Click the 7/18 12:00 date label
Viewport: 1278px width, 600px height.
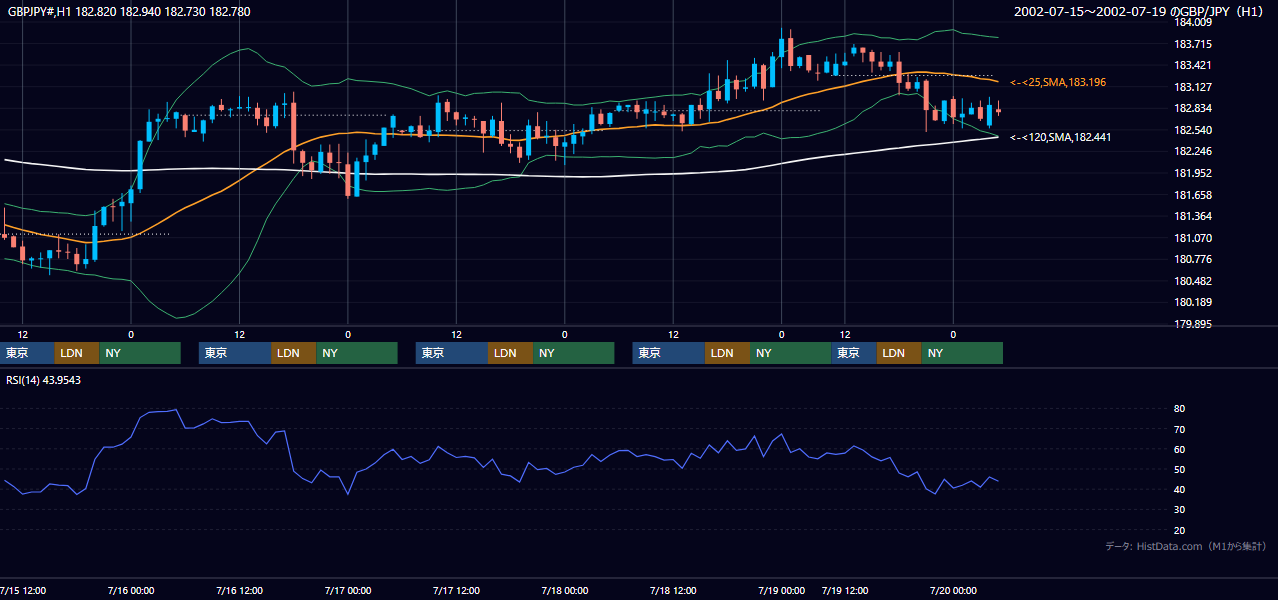pyautogui.click(x=673, y=591)
